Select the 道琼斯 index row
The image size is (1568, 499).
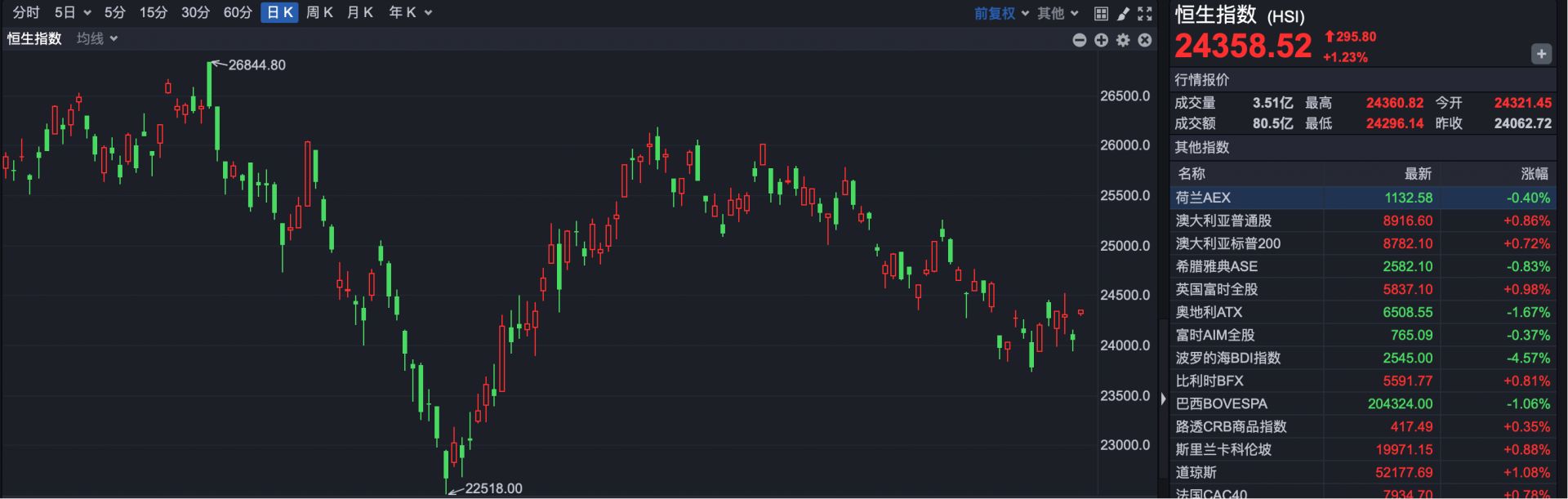[1363, 472]
